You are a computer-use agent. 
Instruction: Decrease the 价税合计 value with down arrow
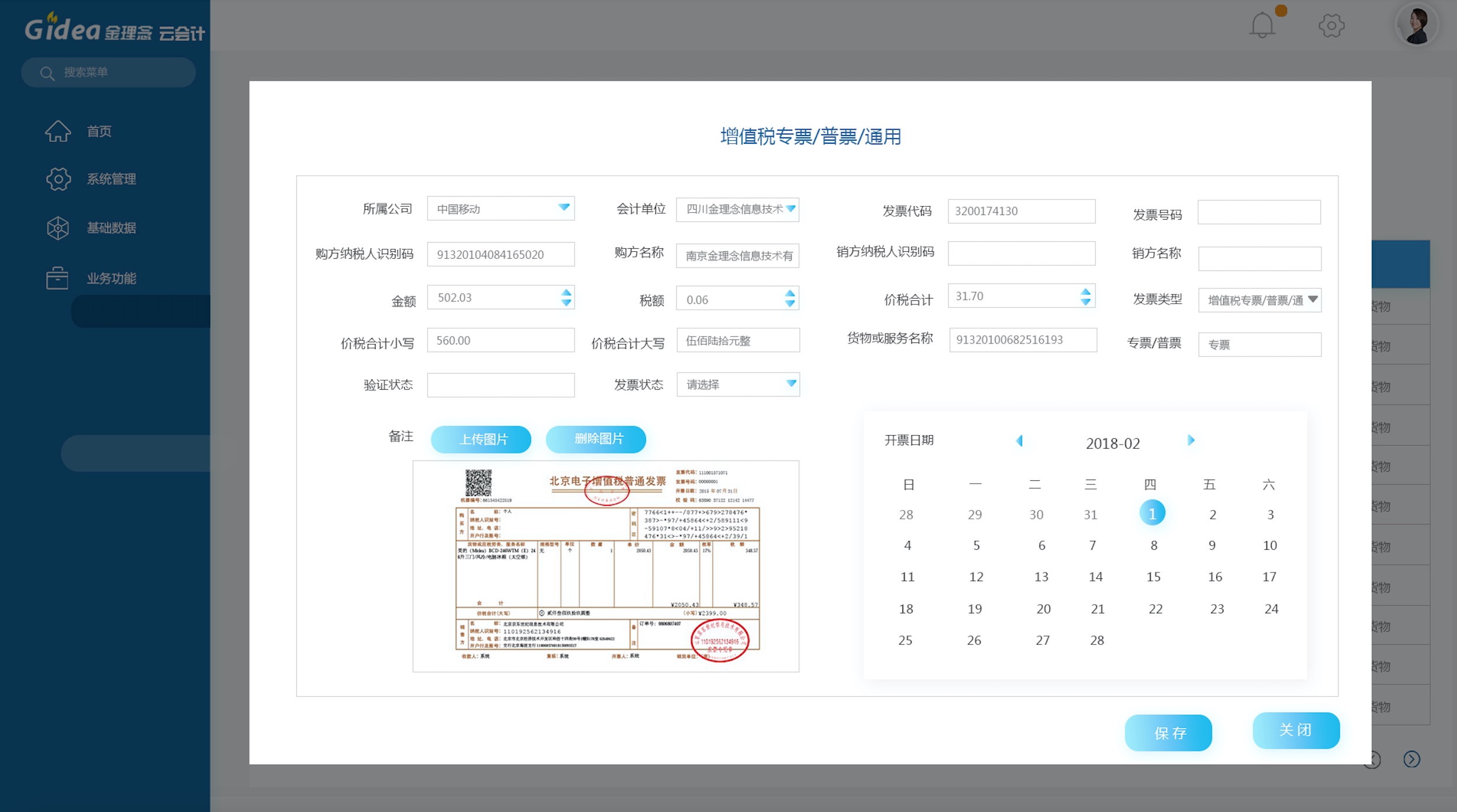(1085, 301)
